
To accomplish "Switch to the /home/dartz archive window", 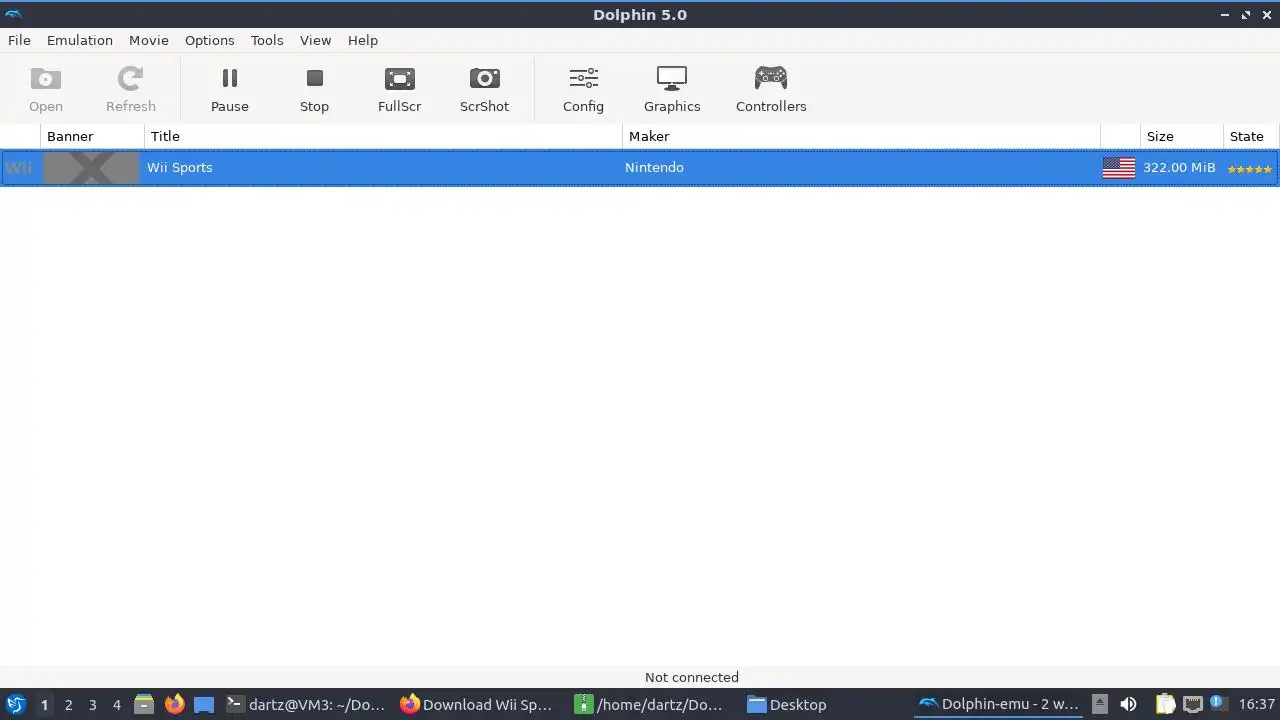I will coord(650,704).
